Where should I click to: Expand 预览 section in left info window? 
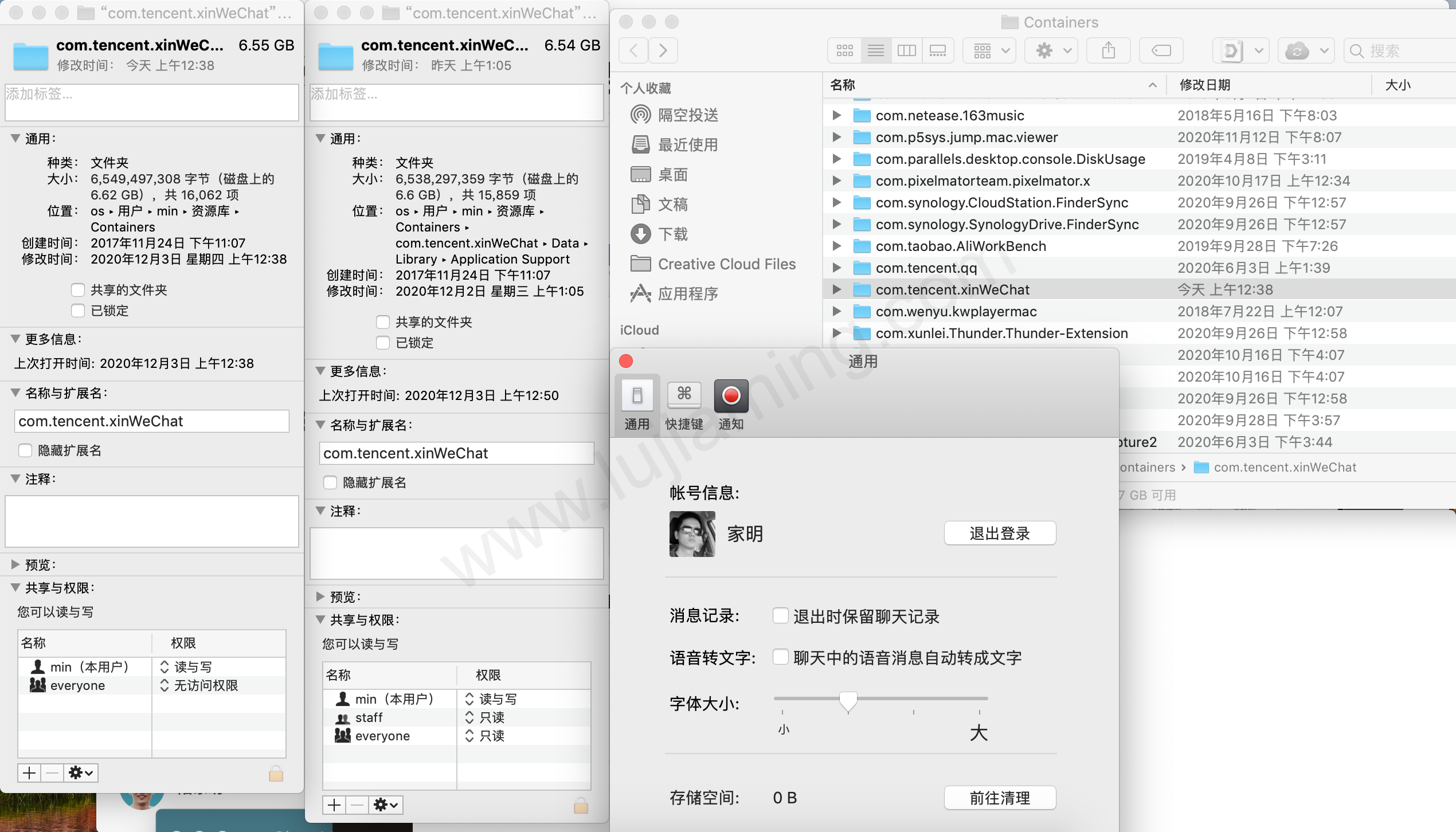[15, 564]
